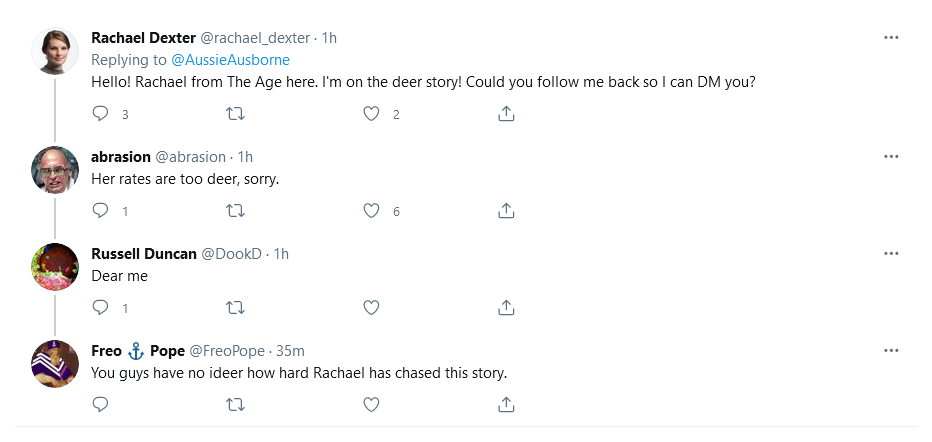Screen dimensions: 932x442
Task: Like abrasion's tweet with 6 likes
Action: [371, 211]
